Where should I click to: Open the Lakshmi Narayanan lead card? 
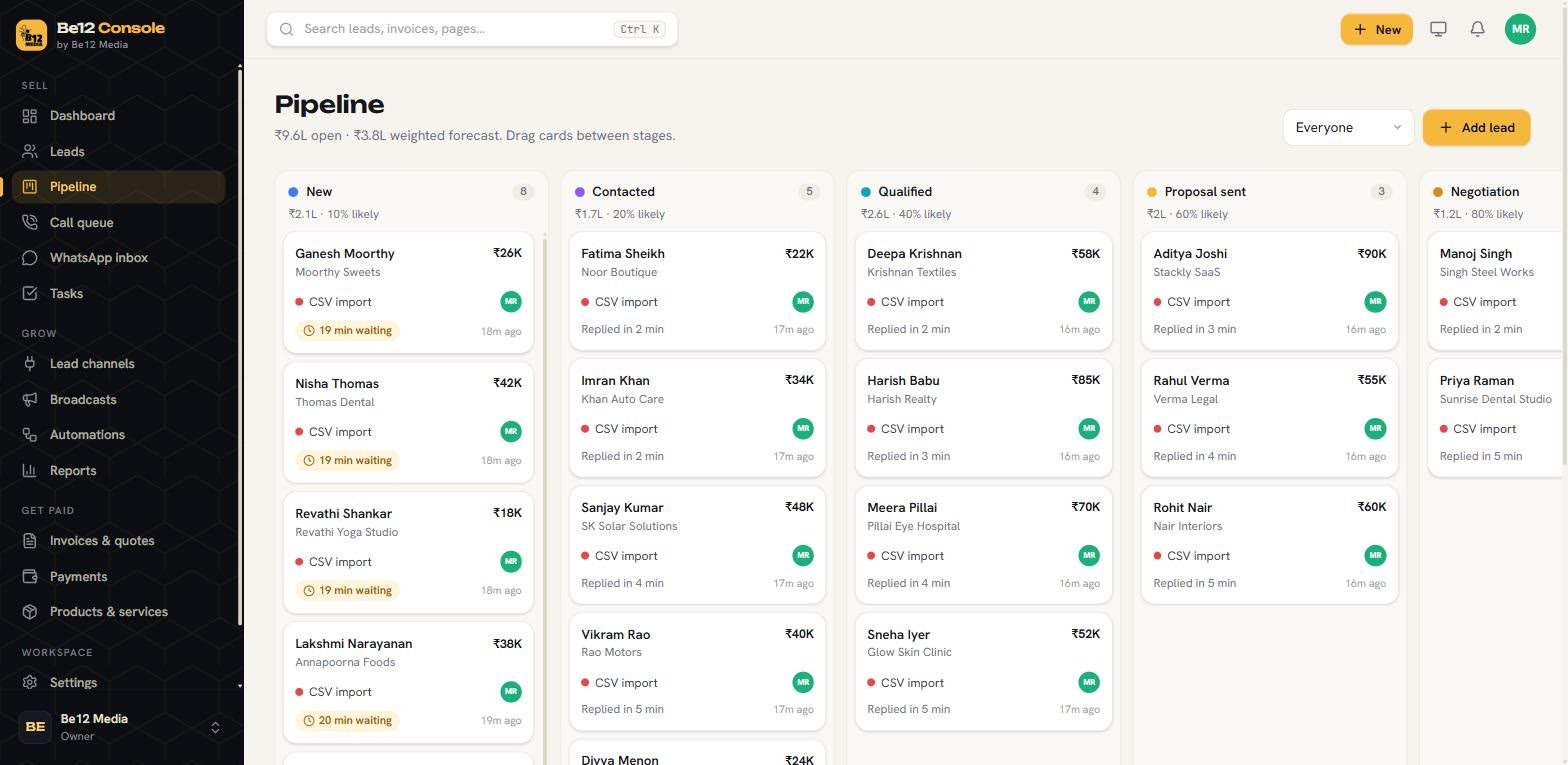(408, 683)
